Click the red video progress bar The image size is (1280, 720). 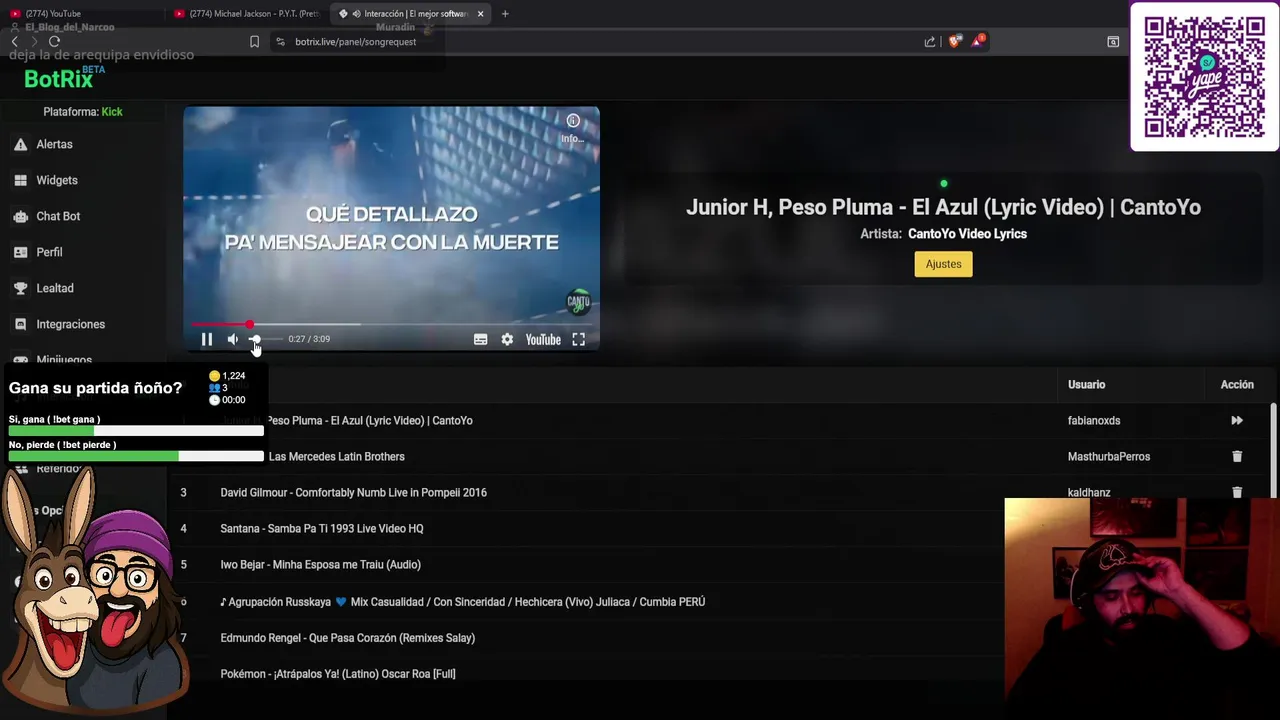click(391, 325)
